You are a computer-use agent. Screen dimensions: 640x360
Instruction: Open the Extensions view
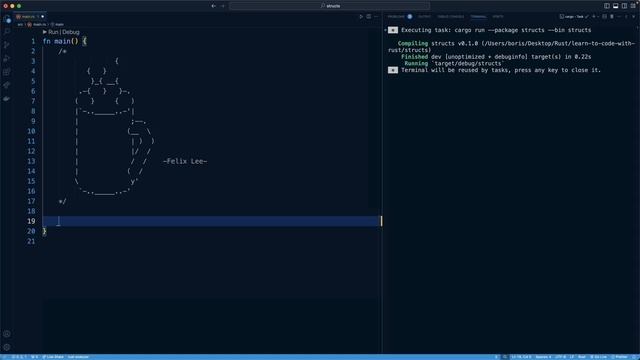tap(7, 72)
